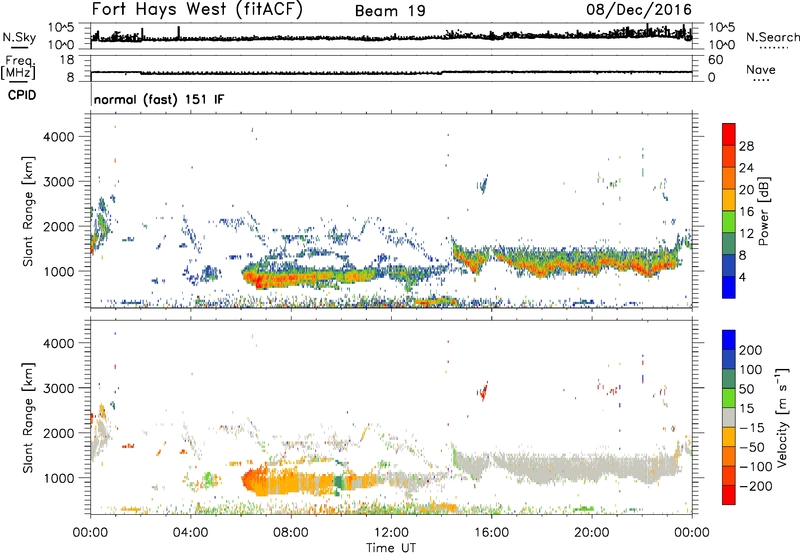Click the "18" frequency axis tick
This screenshot has height=554, width=800.
click(x=67, y=60)
